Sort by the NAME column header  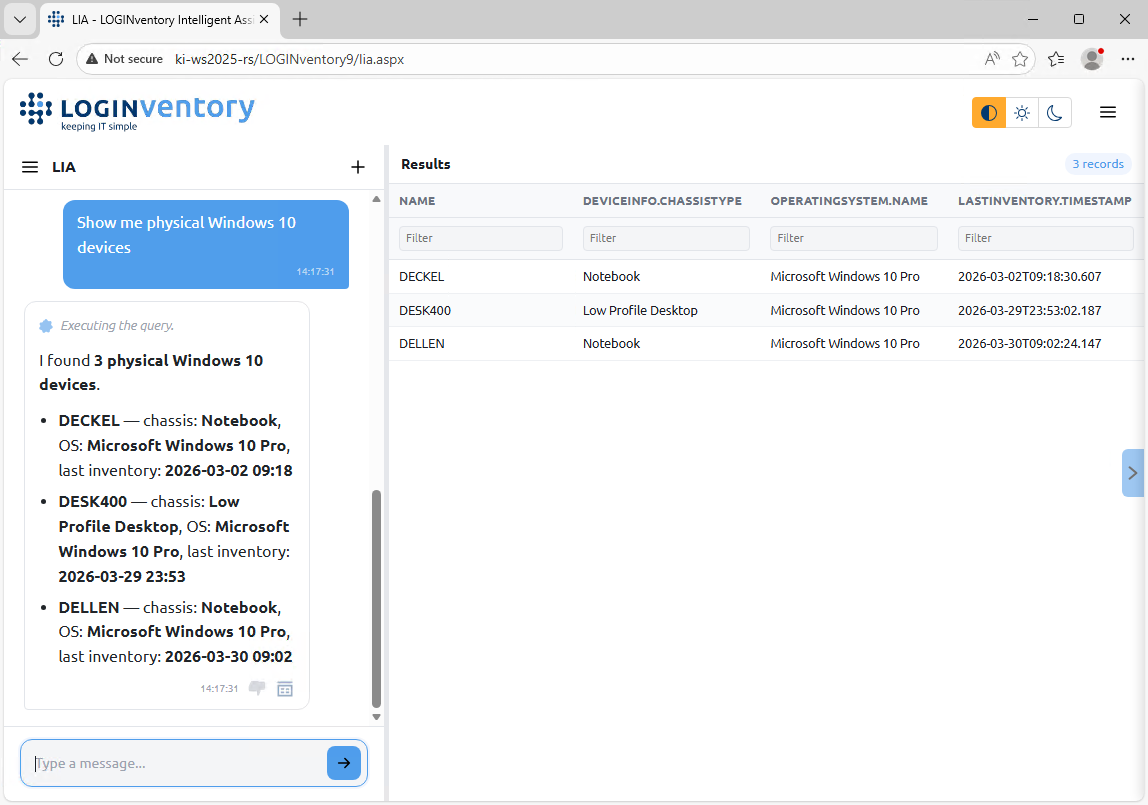(417, 201)
